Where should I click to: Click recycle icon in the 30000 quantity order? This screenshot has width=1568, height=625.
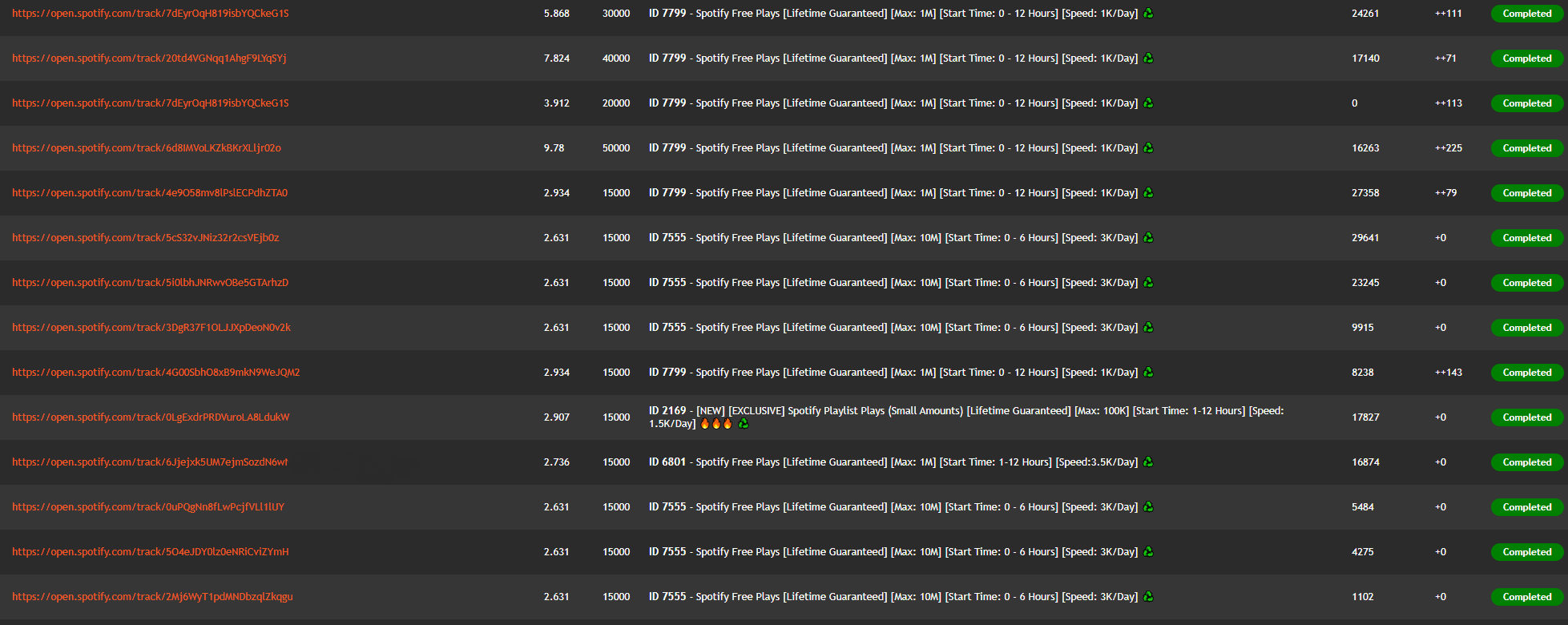tap(1148, 14)
